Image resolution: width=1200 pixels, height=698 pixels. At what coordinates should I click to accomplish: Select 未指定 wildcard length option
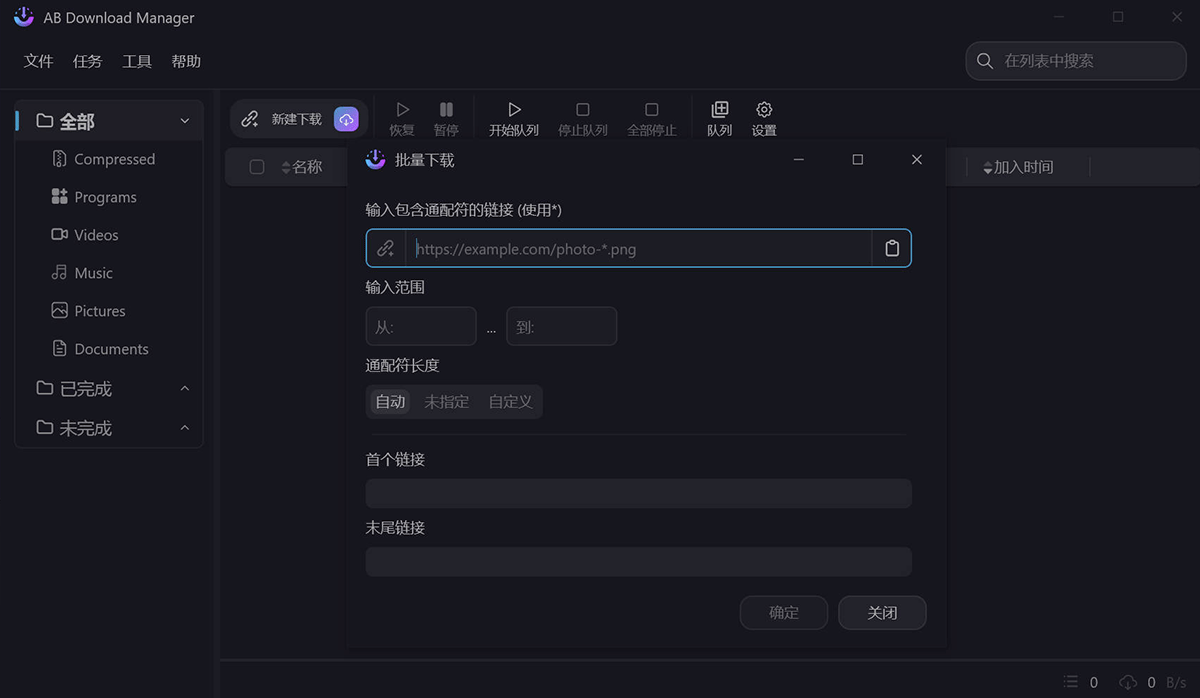point(447,402)
